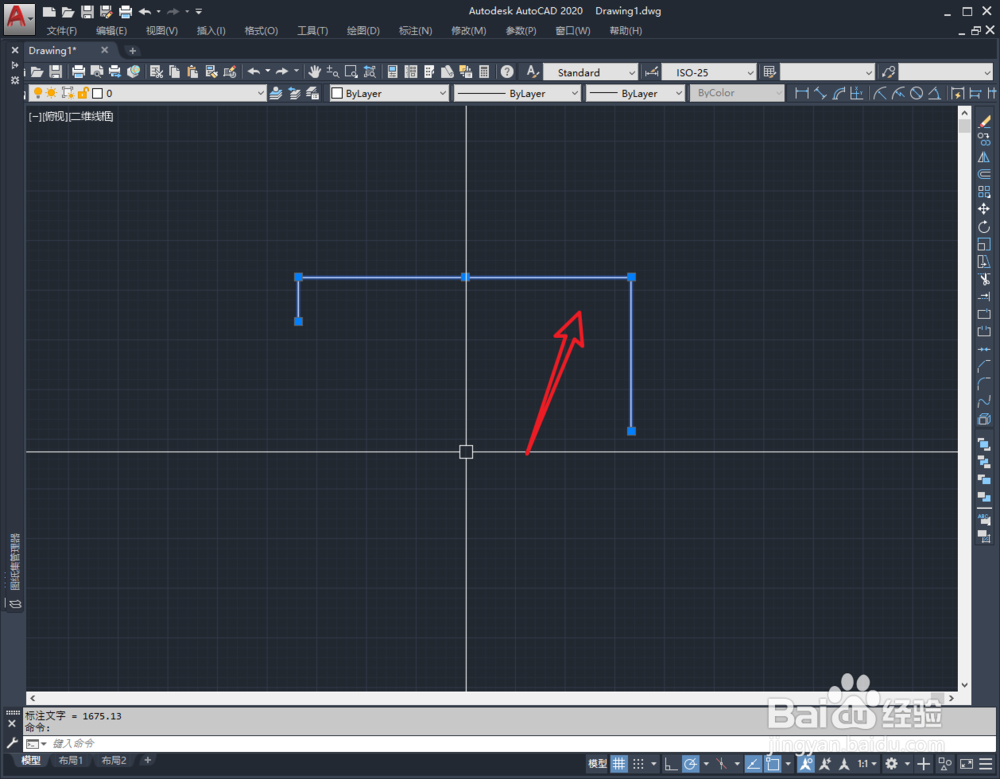Click the [-] viewport controls label
Image resolution: width=1000 pixels, height=779 pixels.
coord(34,116)
